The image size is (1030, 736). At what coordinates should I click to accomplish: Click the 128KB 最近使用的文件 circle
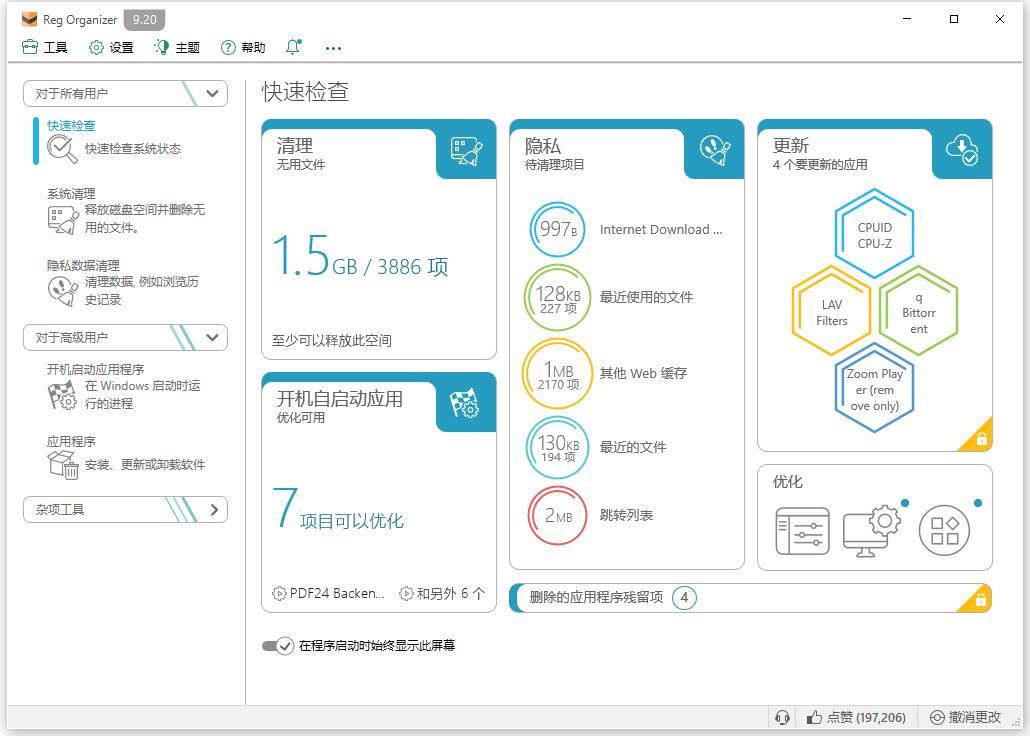pos(558,298)
